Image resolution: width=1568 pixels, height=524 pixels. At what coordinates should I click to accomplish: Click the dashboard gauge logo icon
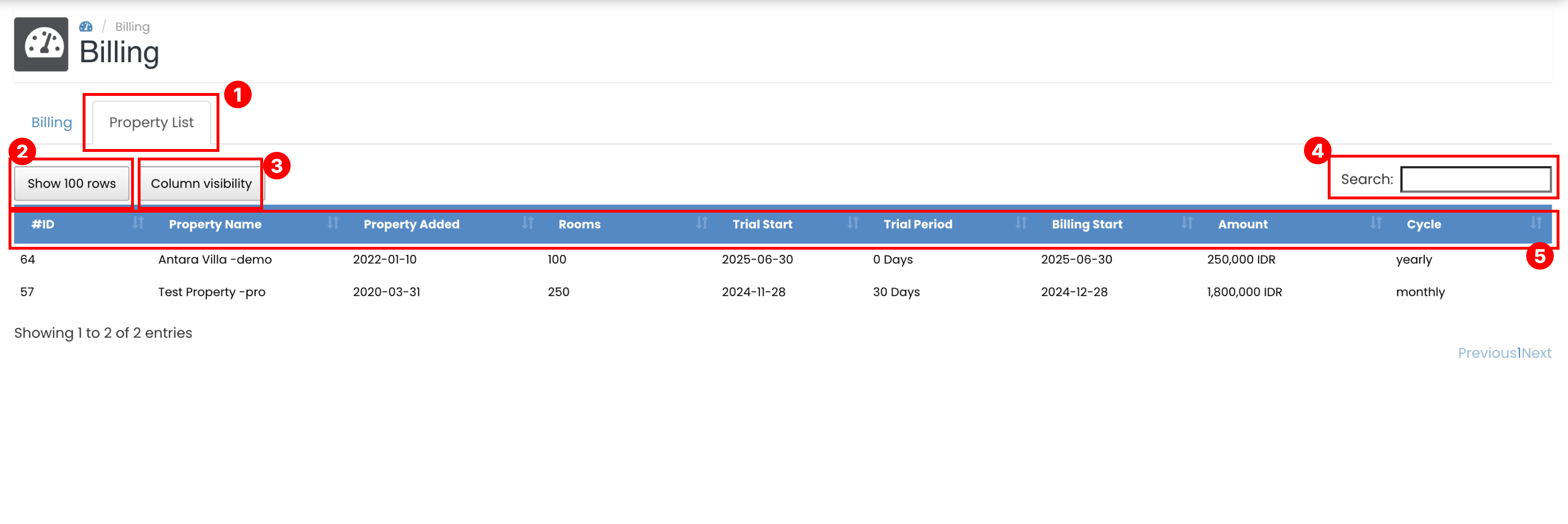[x=41, y=44]
